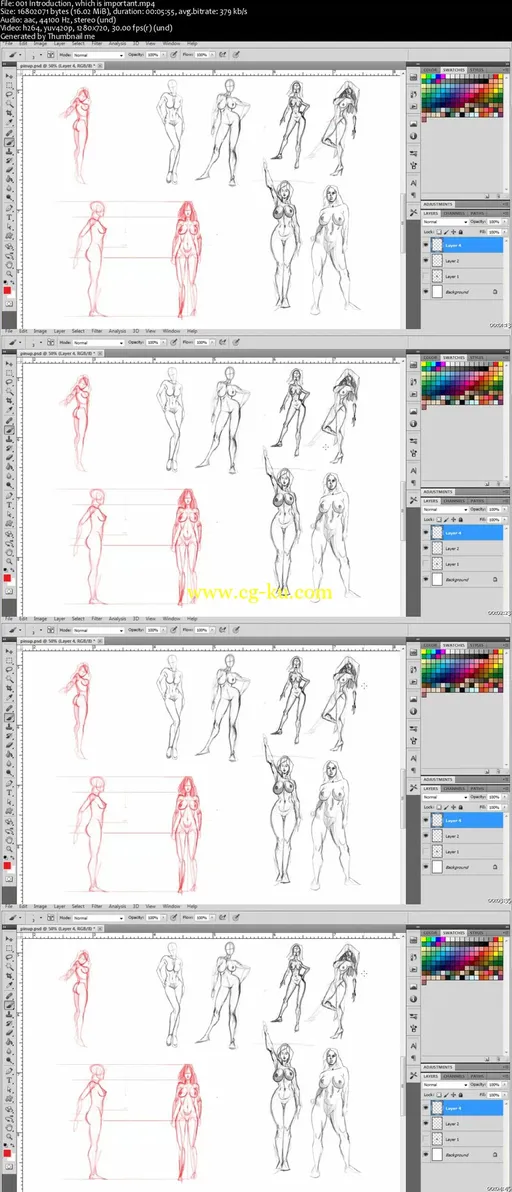Screen dimensions: 512x1192
Task: Select the Zoom tool in the top frame
Action: click(9, 273)
